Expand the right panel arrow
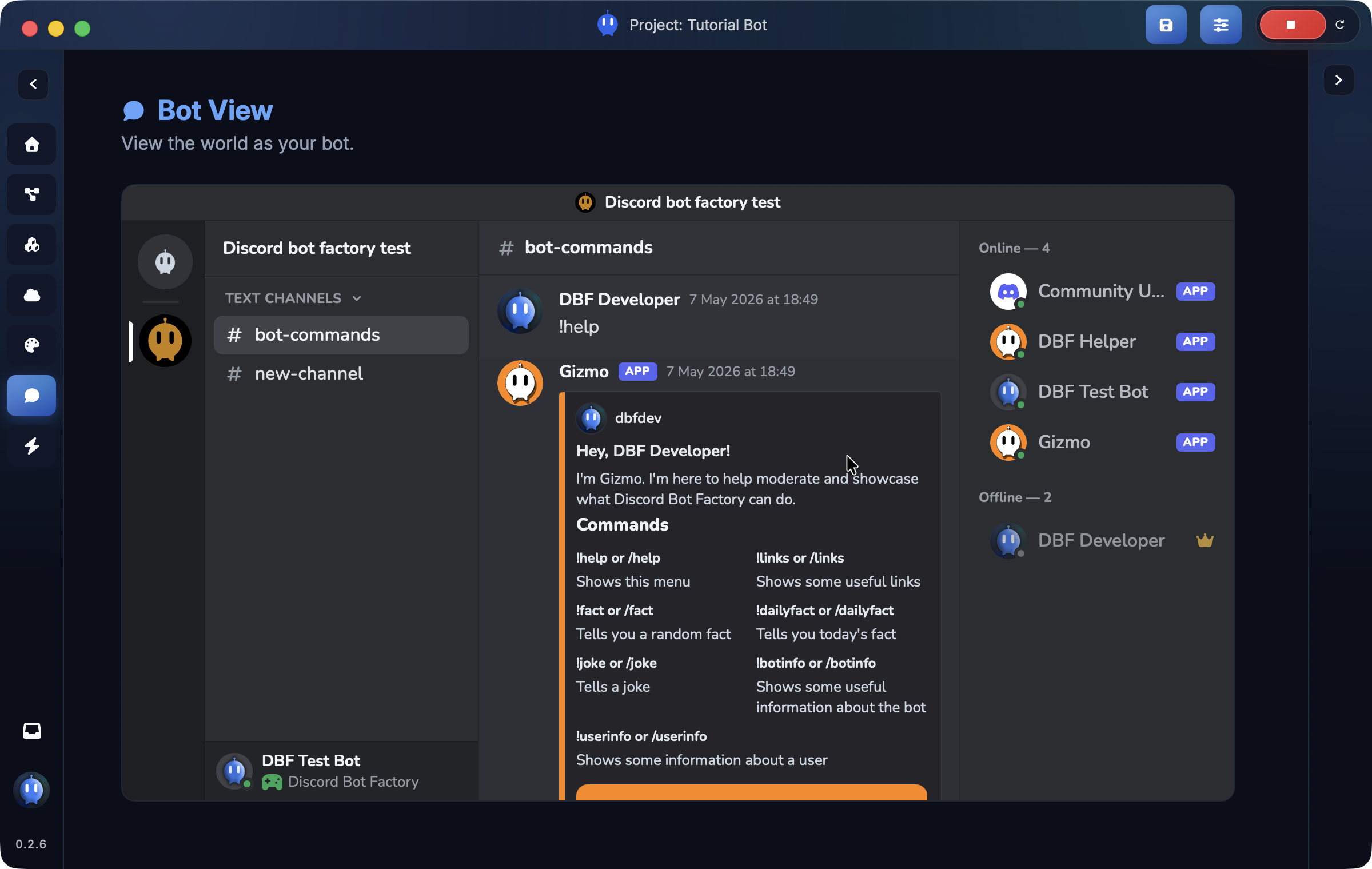 pyautogui.click(x=1338, y=80)
